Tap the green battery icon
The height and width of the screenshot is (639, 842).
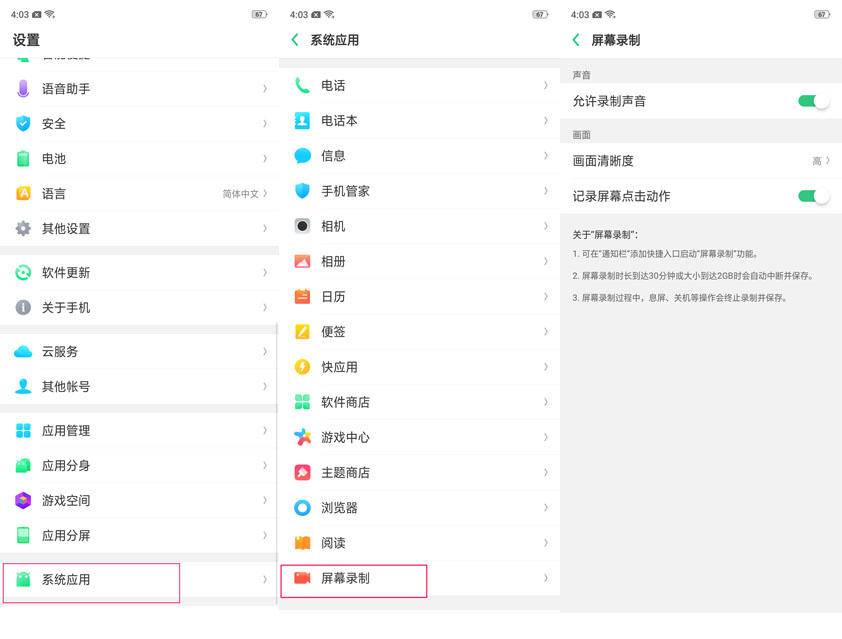point(23,158)
